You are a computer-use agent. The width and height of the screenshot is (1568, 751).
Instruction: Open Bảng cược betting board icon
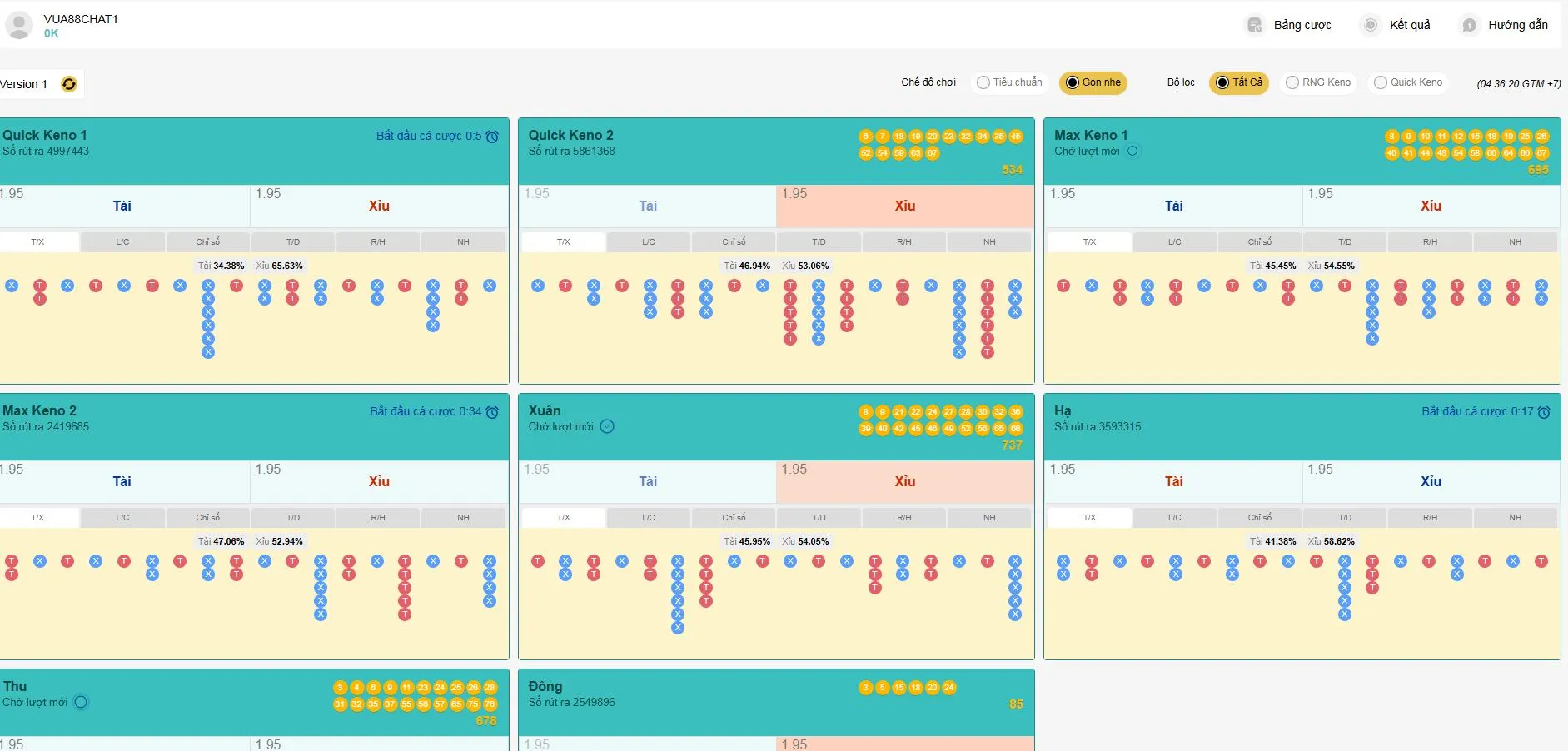click(x=1254, y=25)
